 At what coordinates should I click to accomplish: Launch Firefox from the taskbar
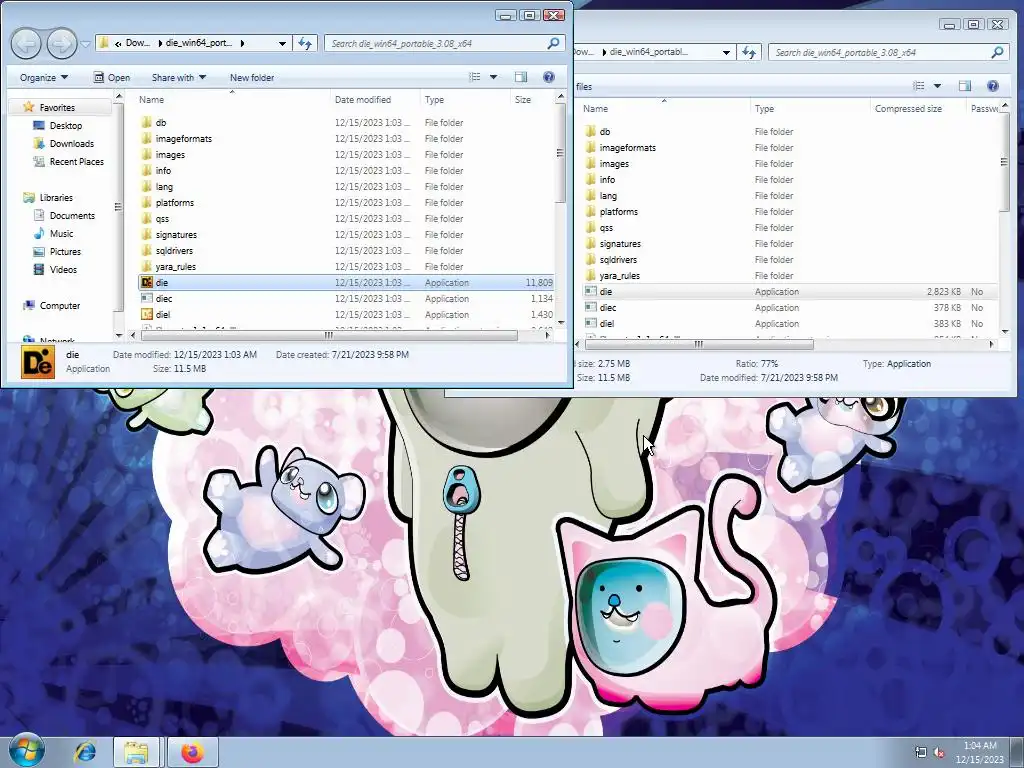pos(192,753)
